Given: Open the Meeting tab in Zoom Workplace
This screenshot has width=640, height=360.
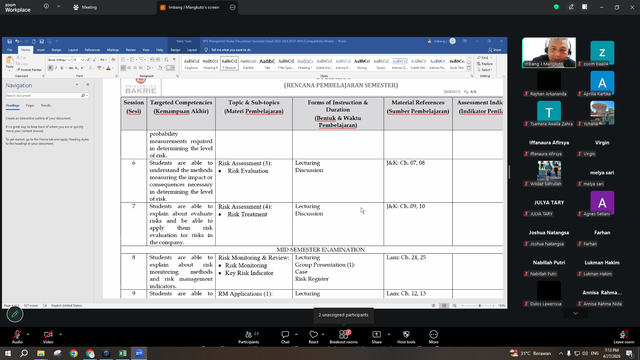Looking at the screenshot, I should 85,7.
